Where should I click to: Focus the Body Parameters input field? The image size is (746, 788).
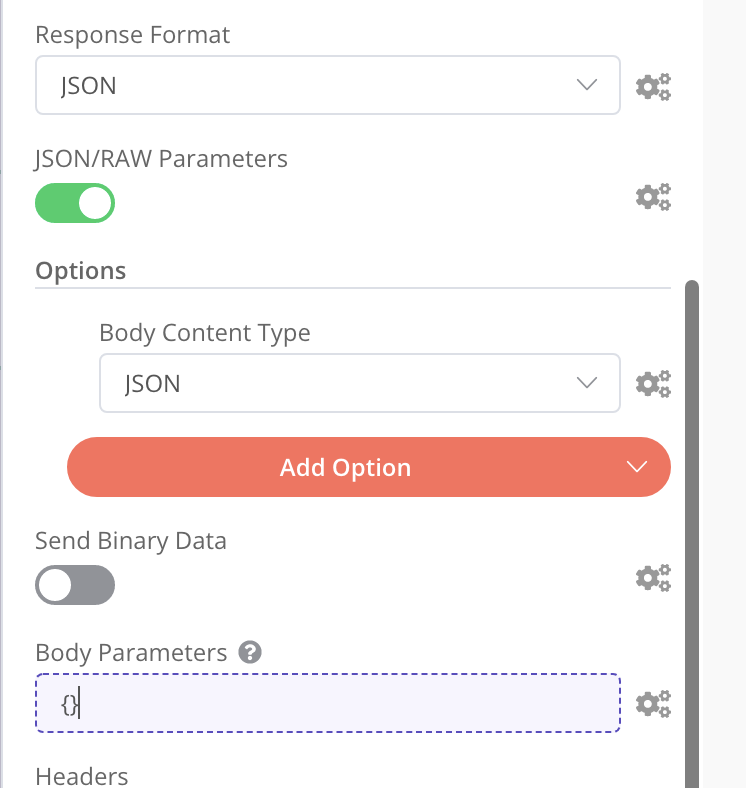click(327, 703)
